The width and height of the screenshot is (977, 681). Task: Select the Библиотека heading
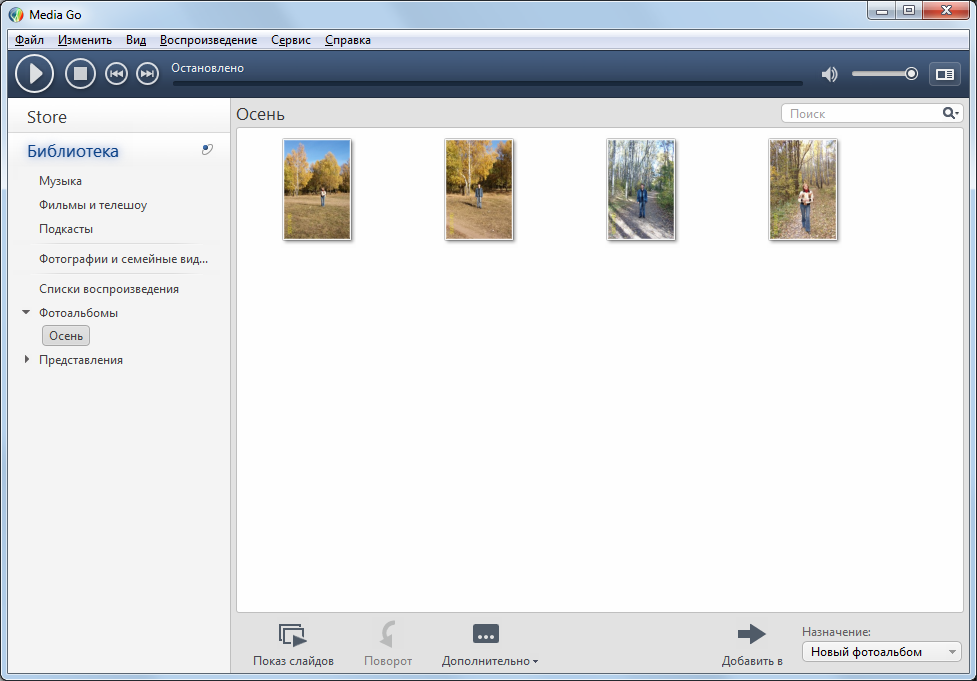tap(73, 151)
